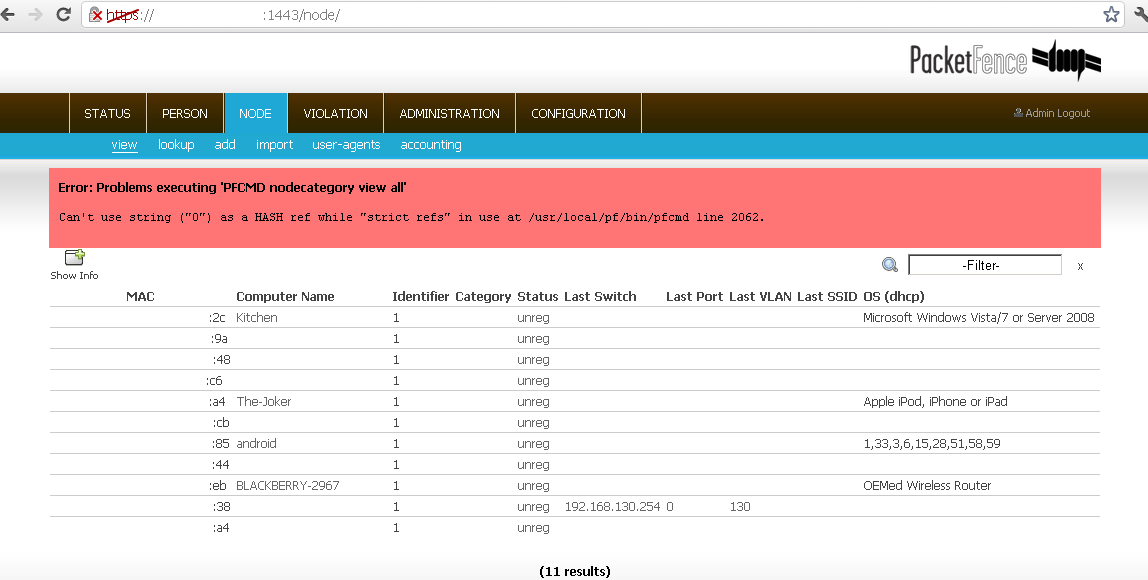
Task: Bookmark page with the star icon
Action: pos(1111,15)
